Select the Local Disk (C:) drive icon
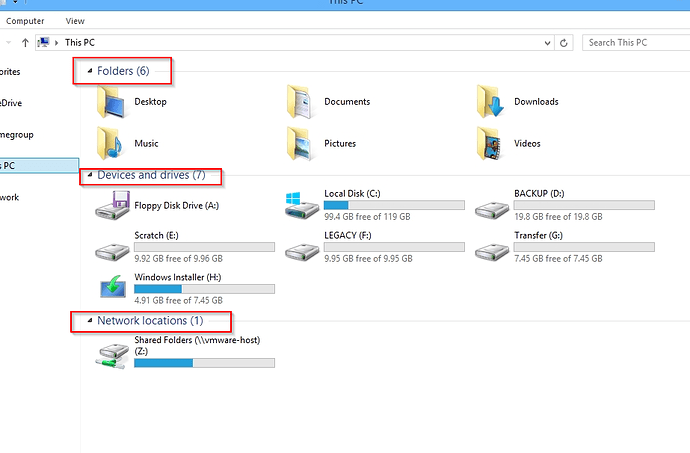Viewport: 690px width, 453px height. tap(302, 205)
